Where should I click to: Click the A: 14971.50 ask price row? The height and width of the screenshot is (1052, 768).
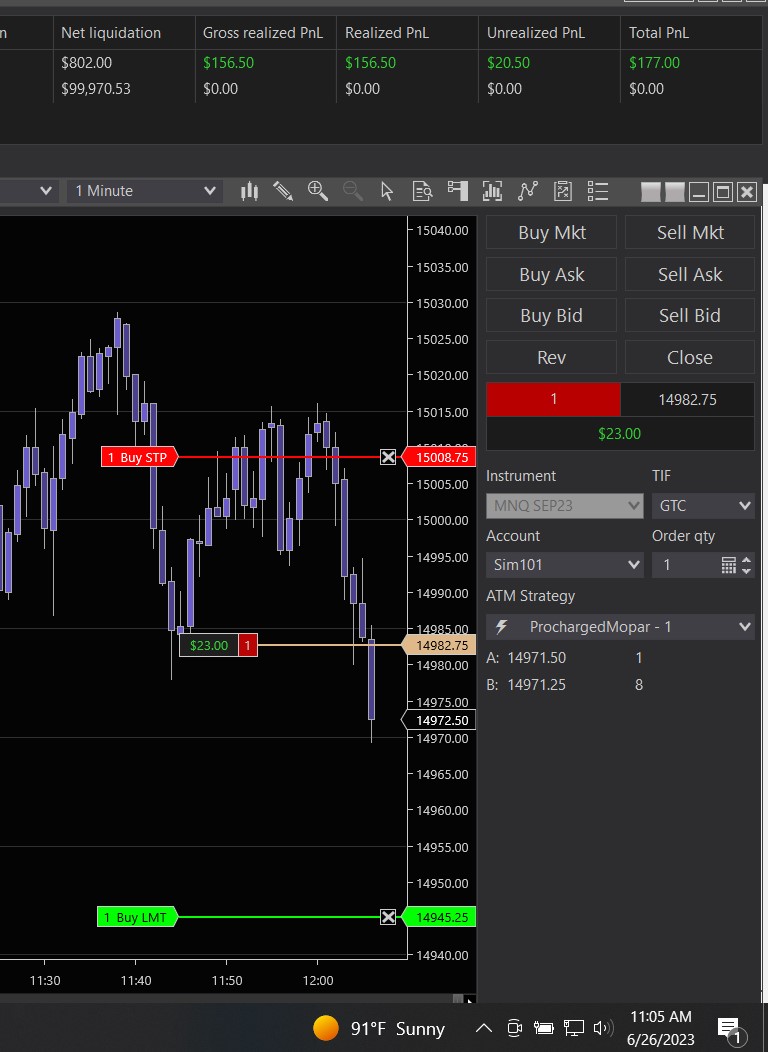coord(565,658)
